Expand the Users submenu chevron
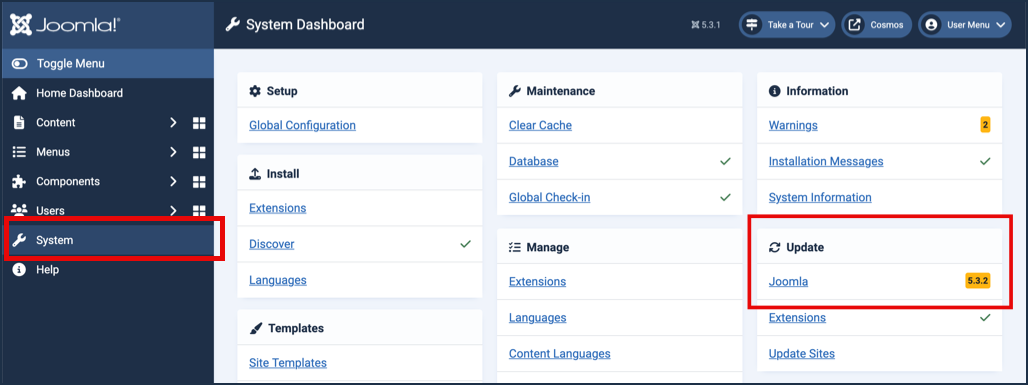Viewport: 1028px width, 385px height. click(x=173, y=211)
